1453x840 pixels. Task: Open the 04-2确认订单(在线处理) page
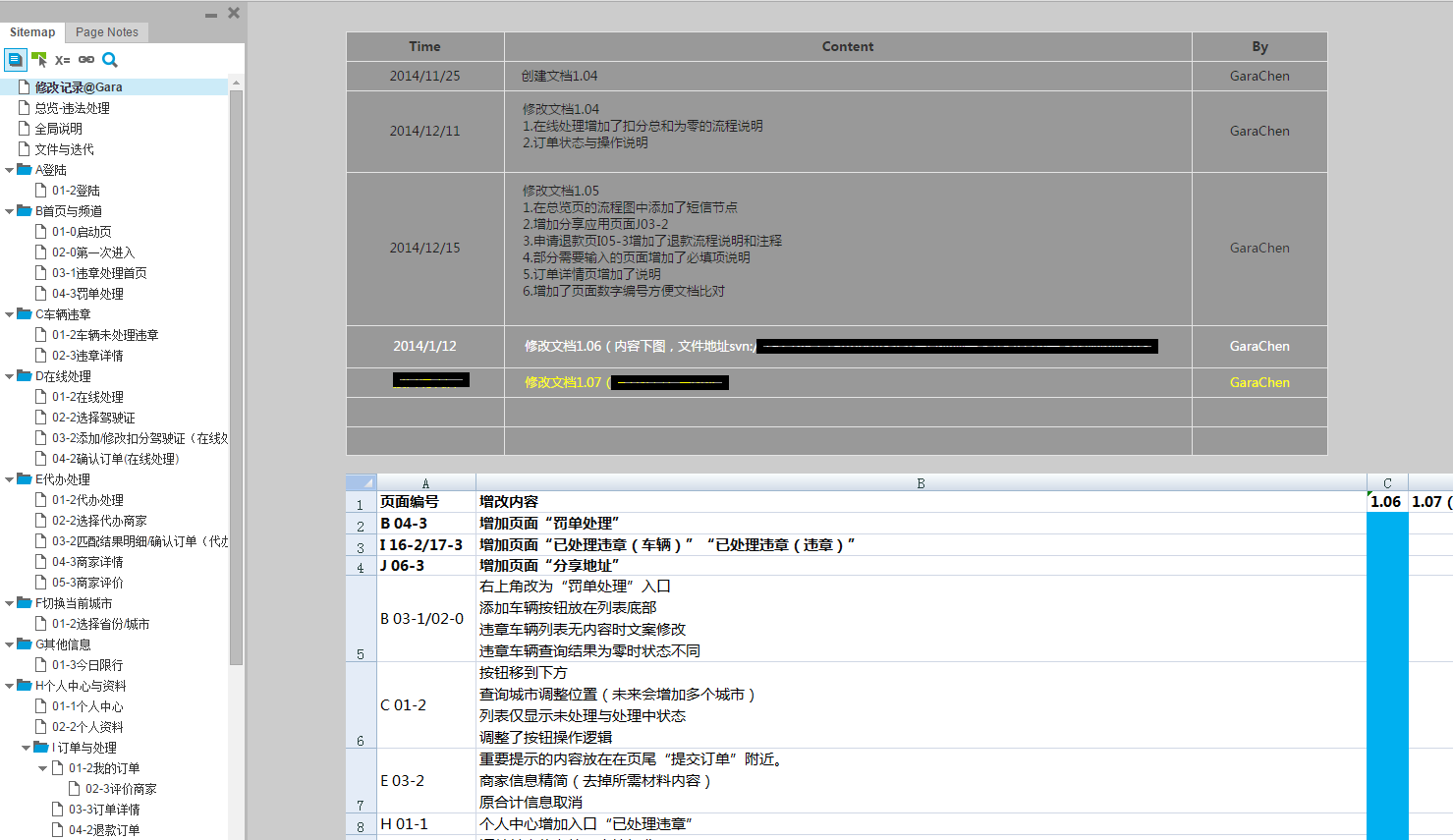[115, 459]
